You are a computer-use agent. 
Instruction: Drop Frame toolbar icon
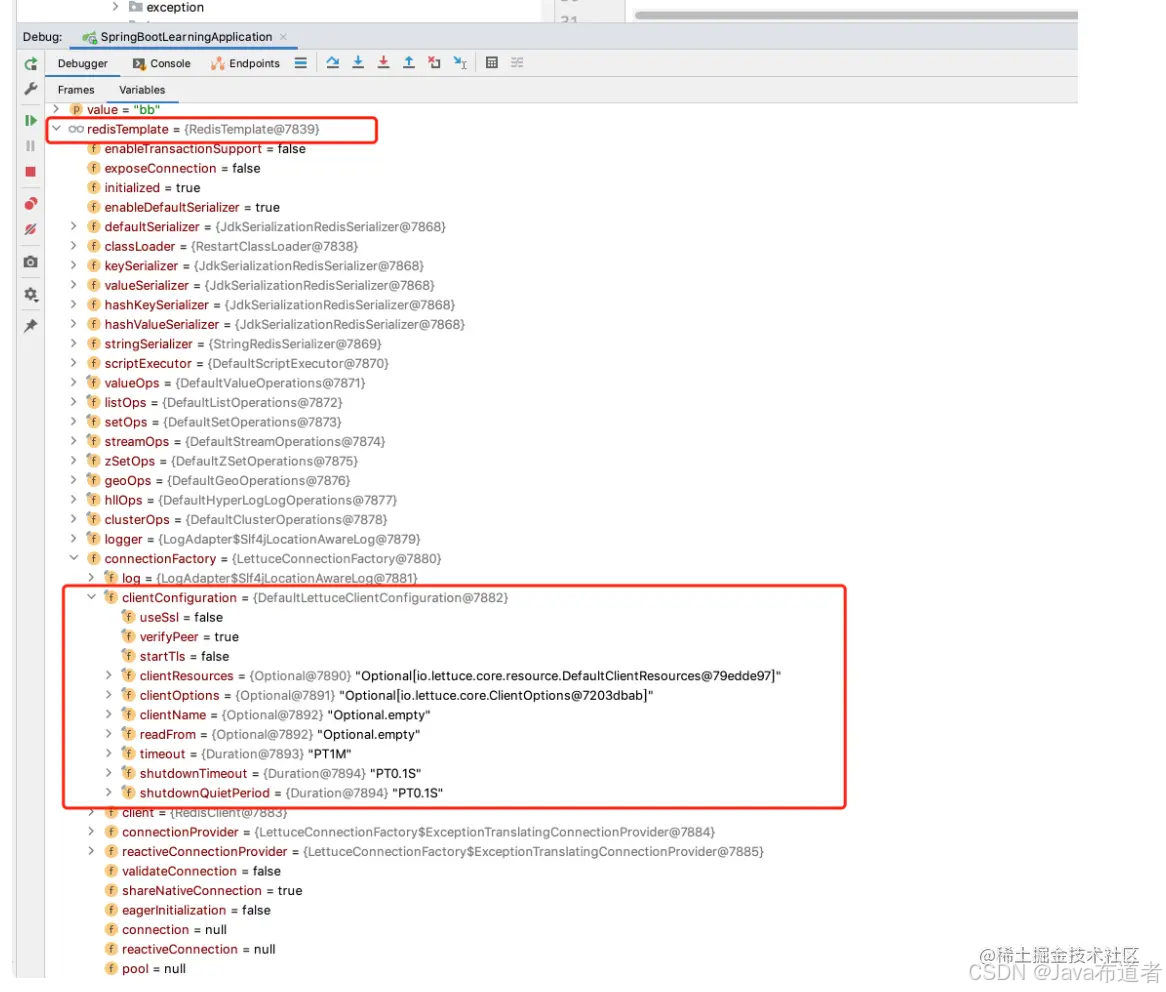(434, 62)
